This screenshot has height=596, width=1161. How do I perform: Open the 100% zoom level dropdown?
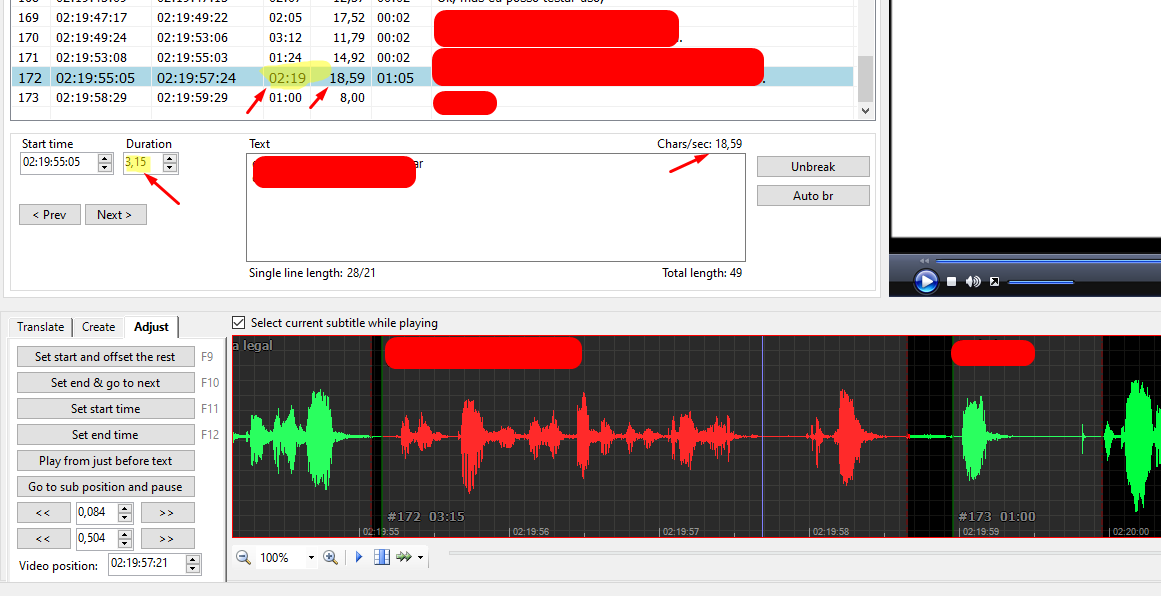tap(310, 556)
